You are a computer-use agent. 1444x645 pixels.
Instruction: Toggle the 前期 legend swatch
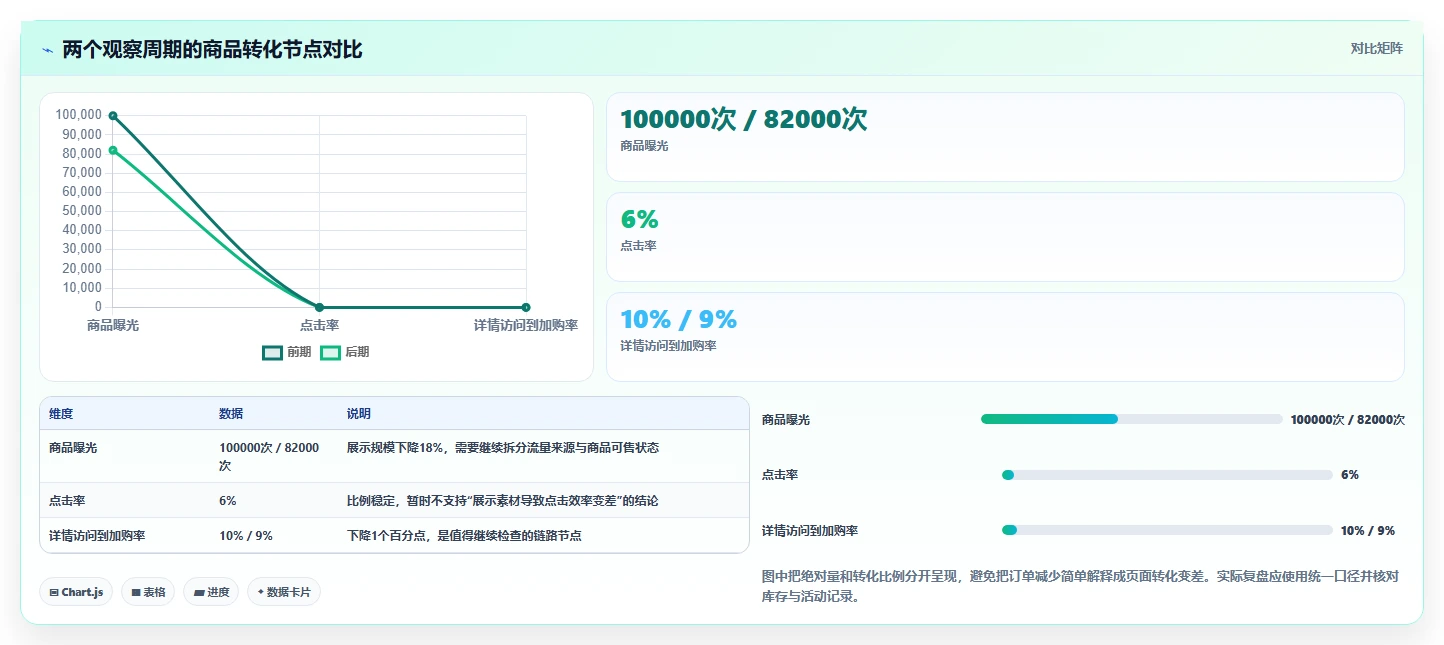272,352
